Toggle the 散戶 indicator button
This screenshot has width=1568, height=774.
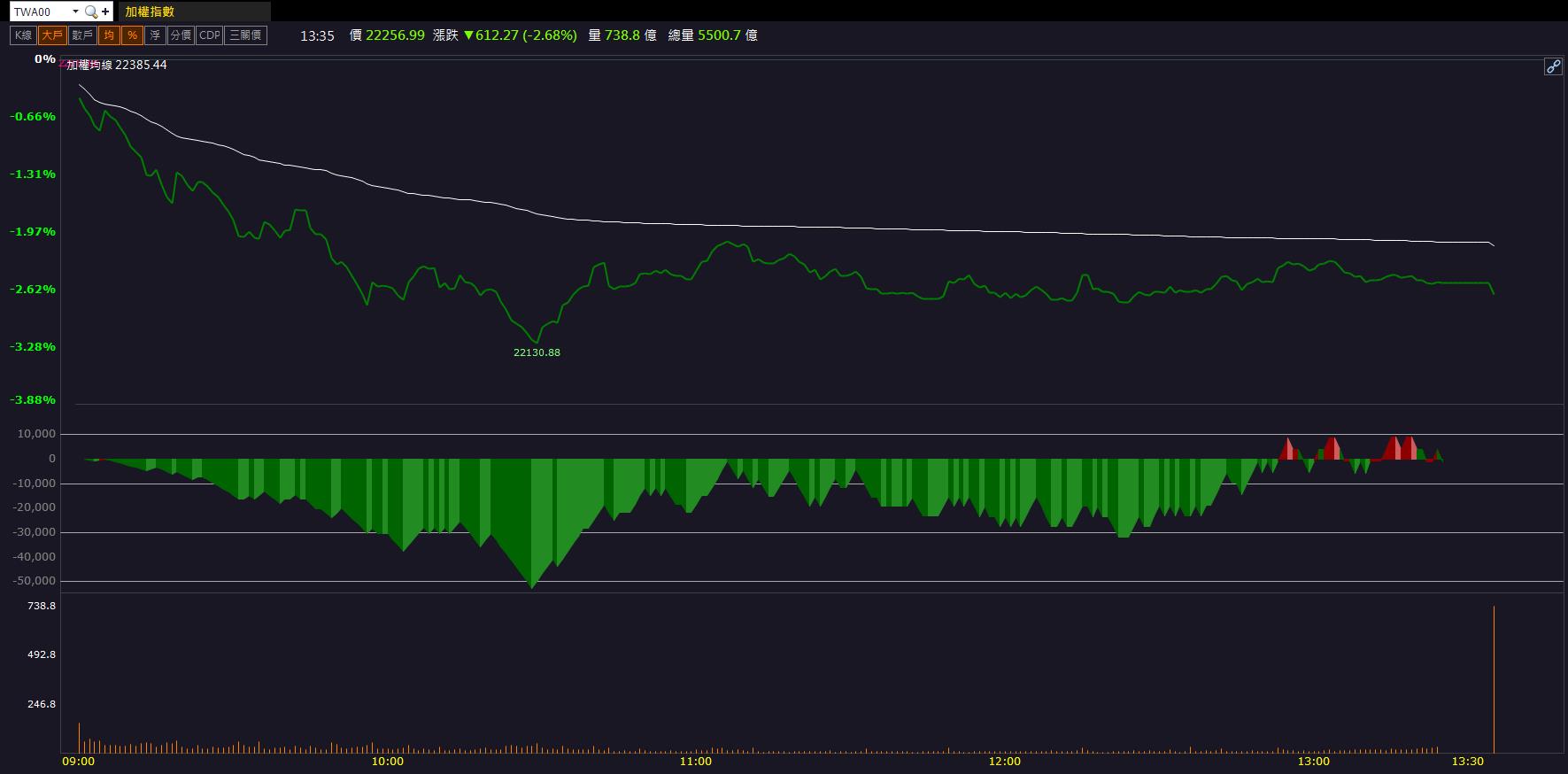pos(82,35)
